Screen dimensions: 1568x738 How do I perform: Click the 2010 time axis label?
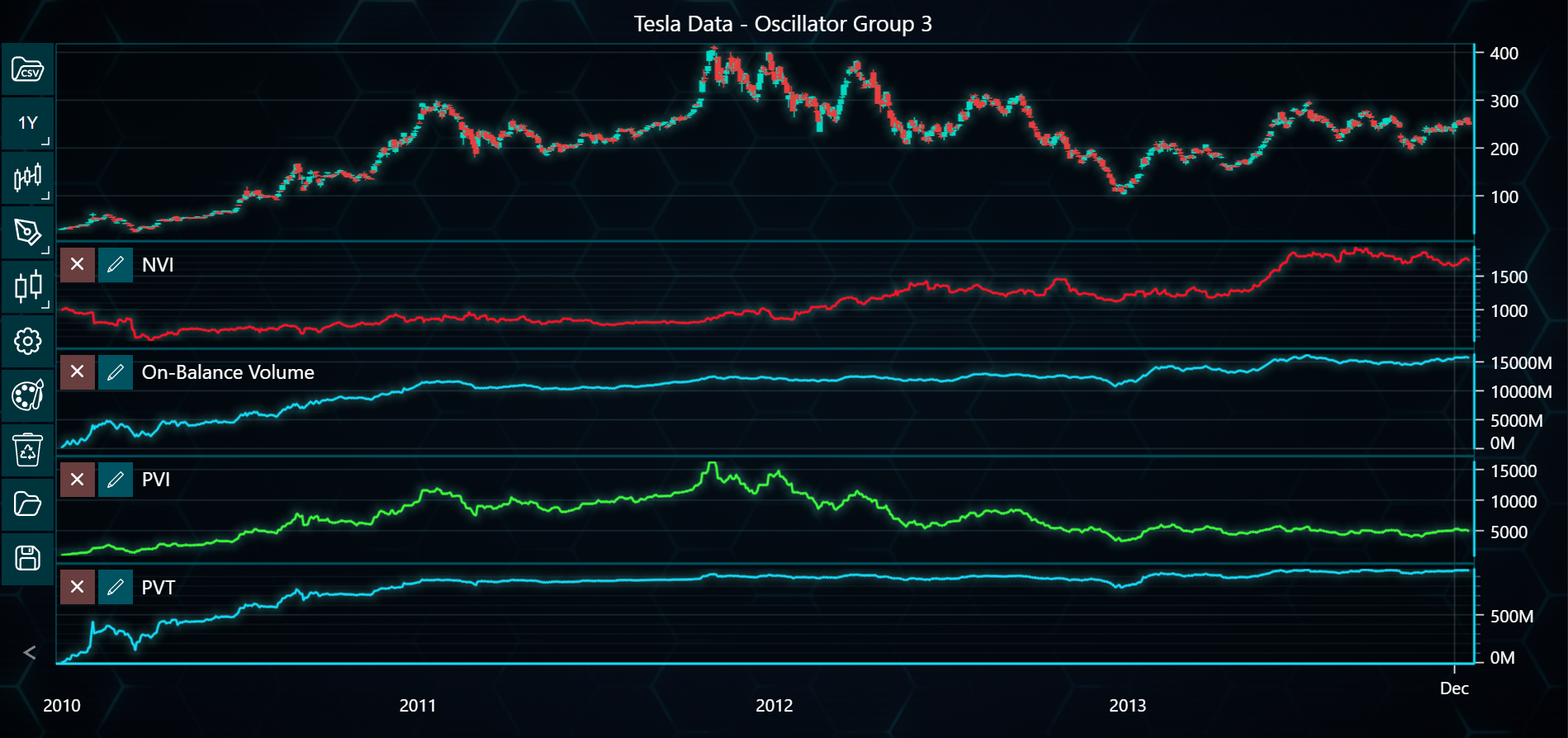click(62, 706)
